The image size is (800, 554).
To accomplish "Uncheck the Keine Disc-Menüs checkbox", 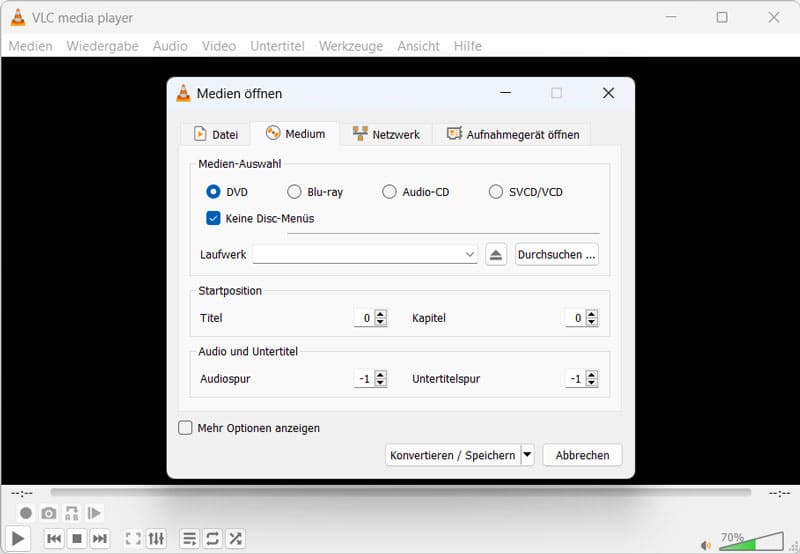I will click(213, 218).
